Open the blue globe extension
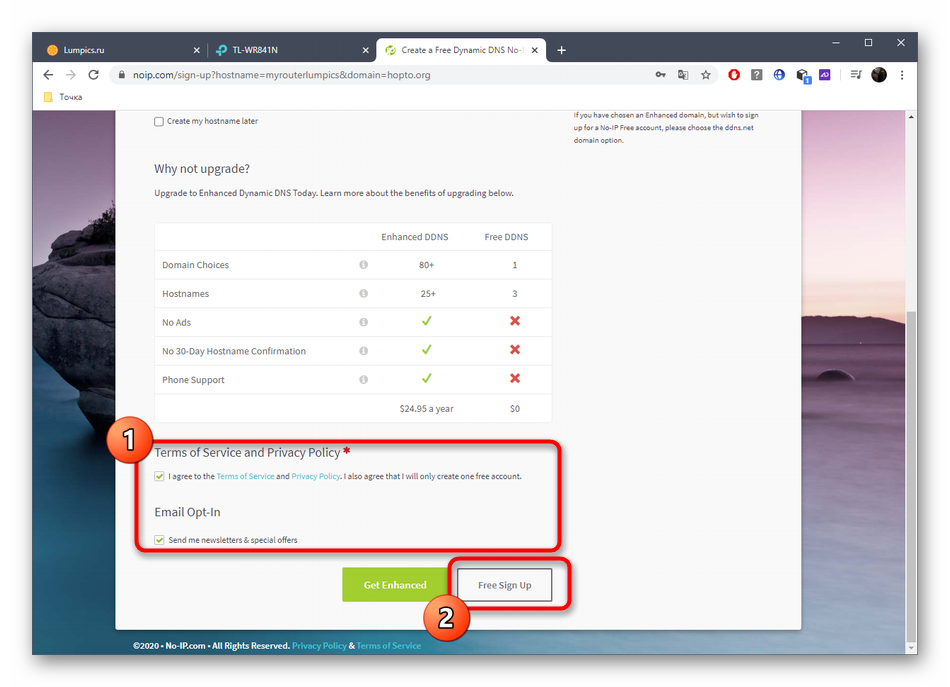This screenshot has width=950, height=687. click(x=779, y=75)
